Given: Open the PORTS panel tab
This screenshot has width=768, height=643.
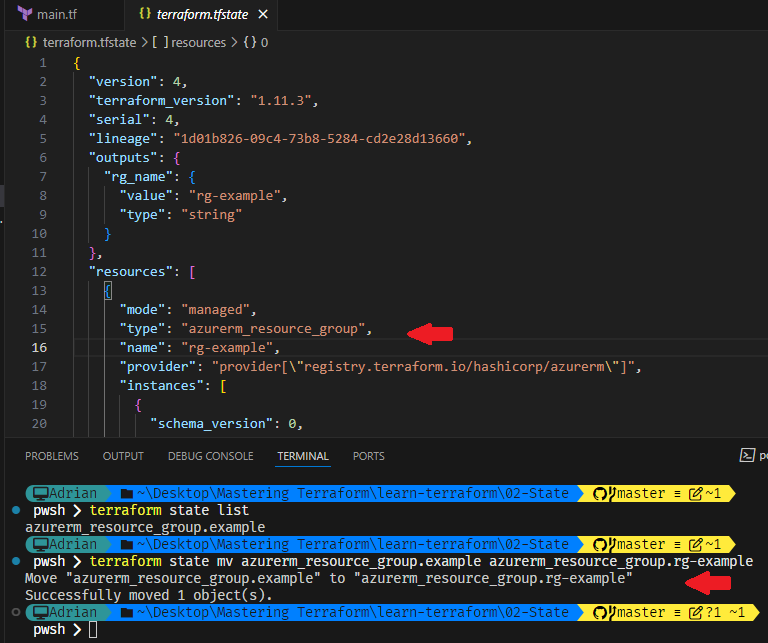Looking at the screenshot, I should pos(368,456).
